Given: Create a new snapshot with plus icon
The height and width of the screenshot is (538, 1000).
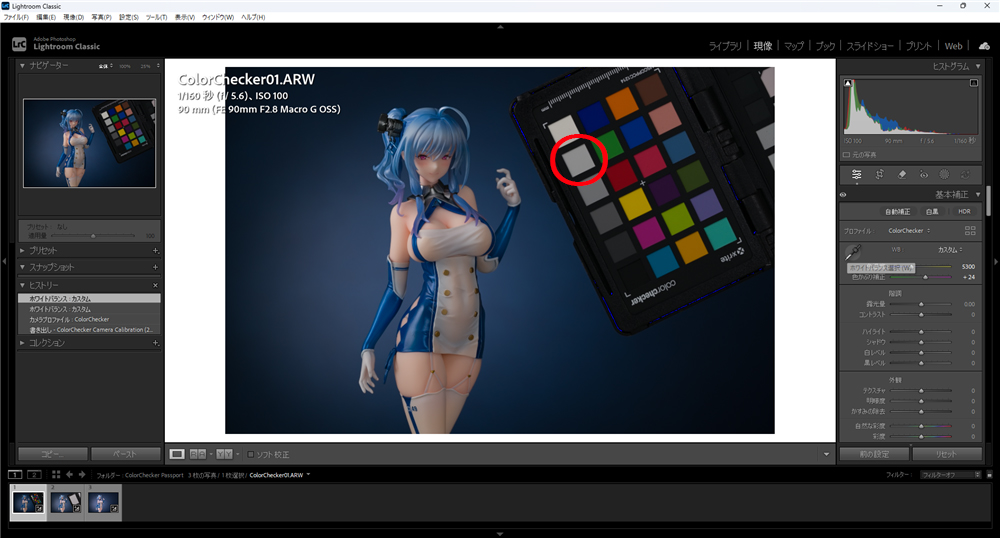Looking at the screenshot, I should point(156,267).
